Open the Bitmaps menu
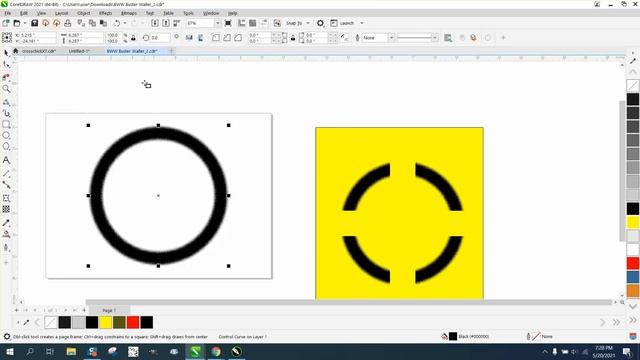This screenshot has height=360, width=640. [129, 13]
